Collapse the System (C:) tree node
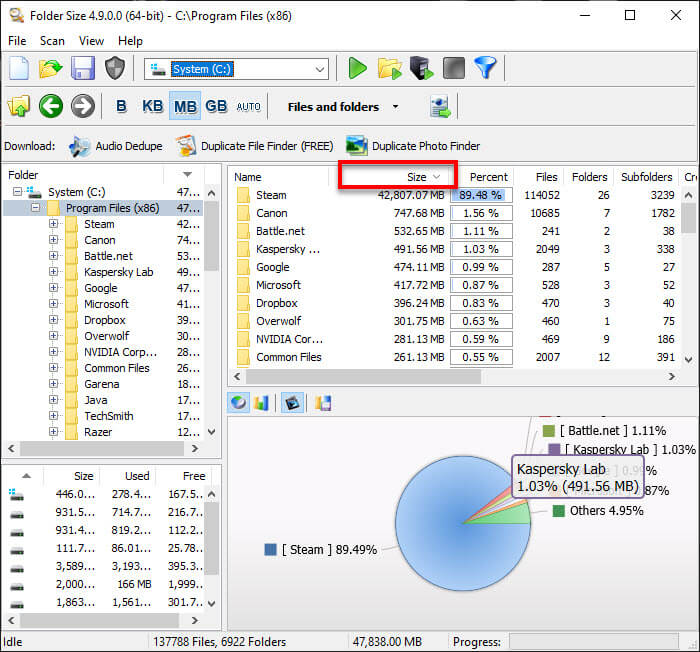 click(17, 192)
